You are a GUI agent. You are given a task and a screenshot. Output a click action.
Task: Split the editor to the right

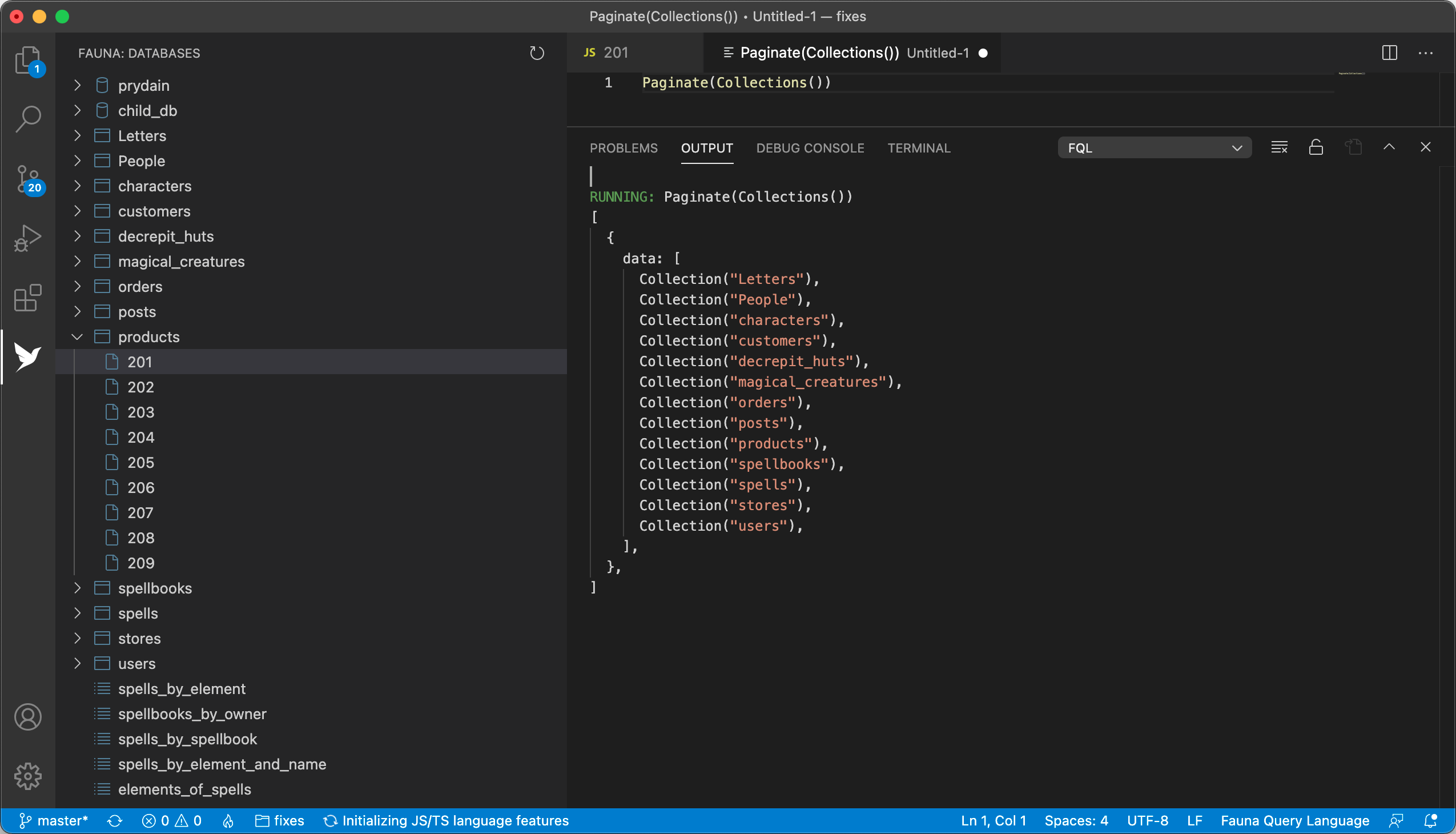[x=1390, y=53]
